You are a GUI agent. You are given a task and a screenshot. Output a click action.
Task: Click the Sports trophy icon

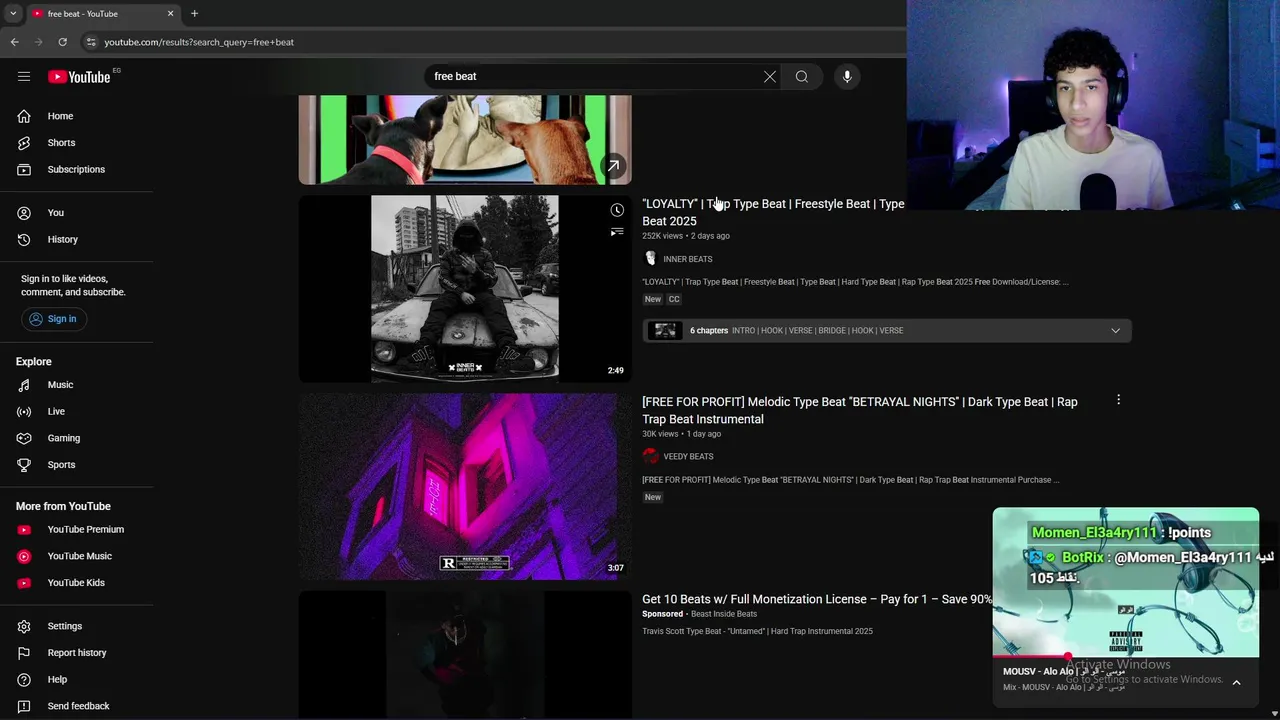(24, 465)
